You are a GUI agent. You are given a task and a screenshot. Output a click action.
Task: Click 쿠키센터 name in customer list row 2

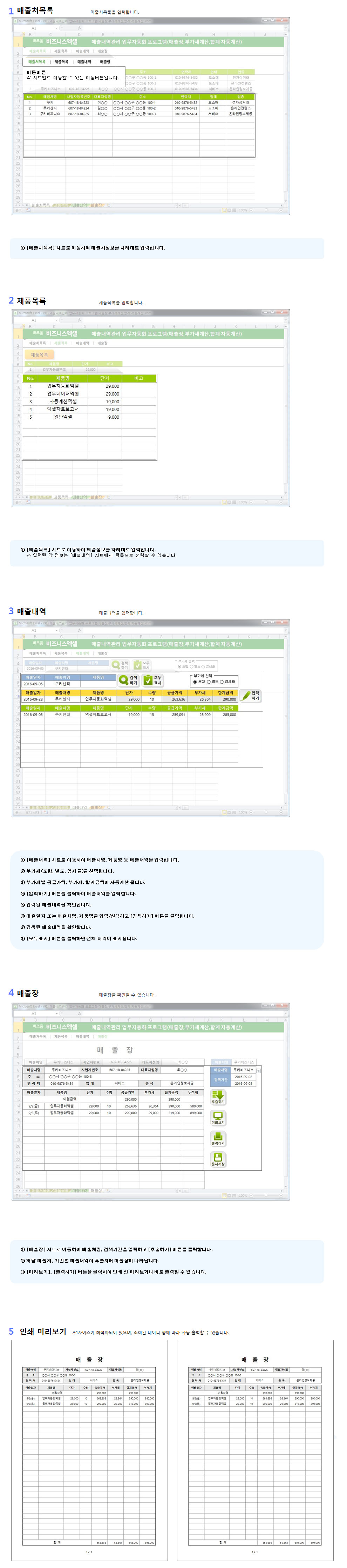click(x=50, y=108)
